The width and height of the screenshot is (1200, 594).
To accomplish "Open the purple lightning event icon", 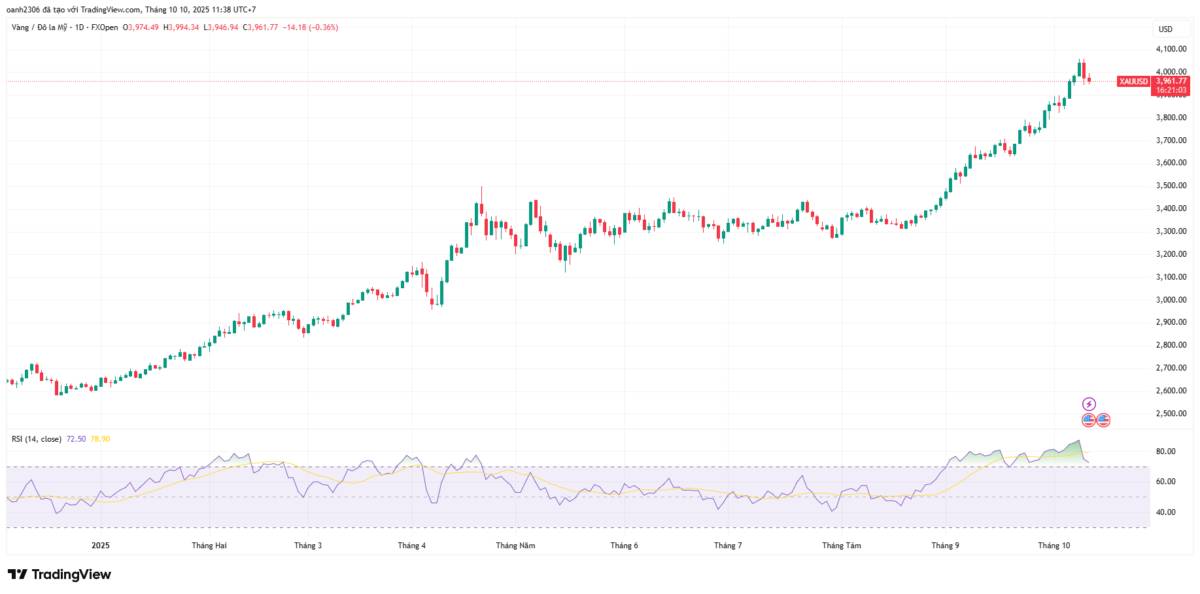I will (1088, 404).
